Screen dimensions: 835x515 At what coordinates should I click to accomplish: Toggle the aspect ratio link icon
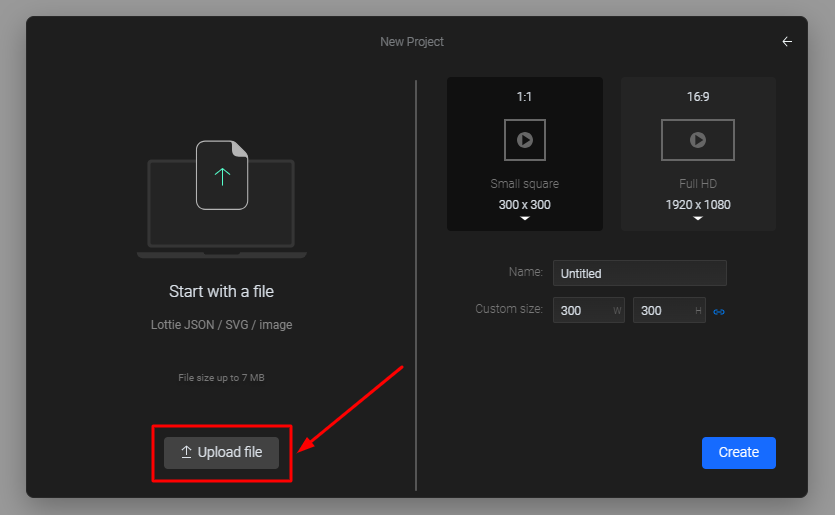click(x=719, y=312)
